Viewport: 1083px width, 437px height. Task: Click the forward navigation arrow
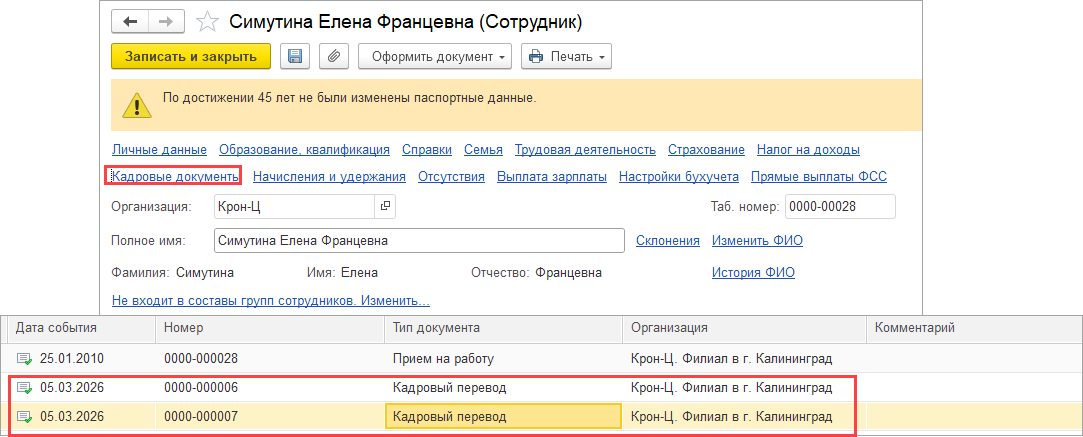[166, 21]
